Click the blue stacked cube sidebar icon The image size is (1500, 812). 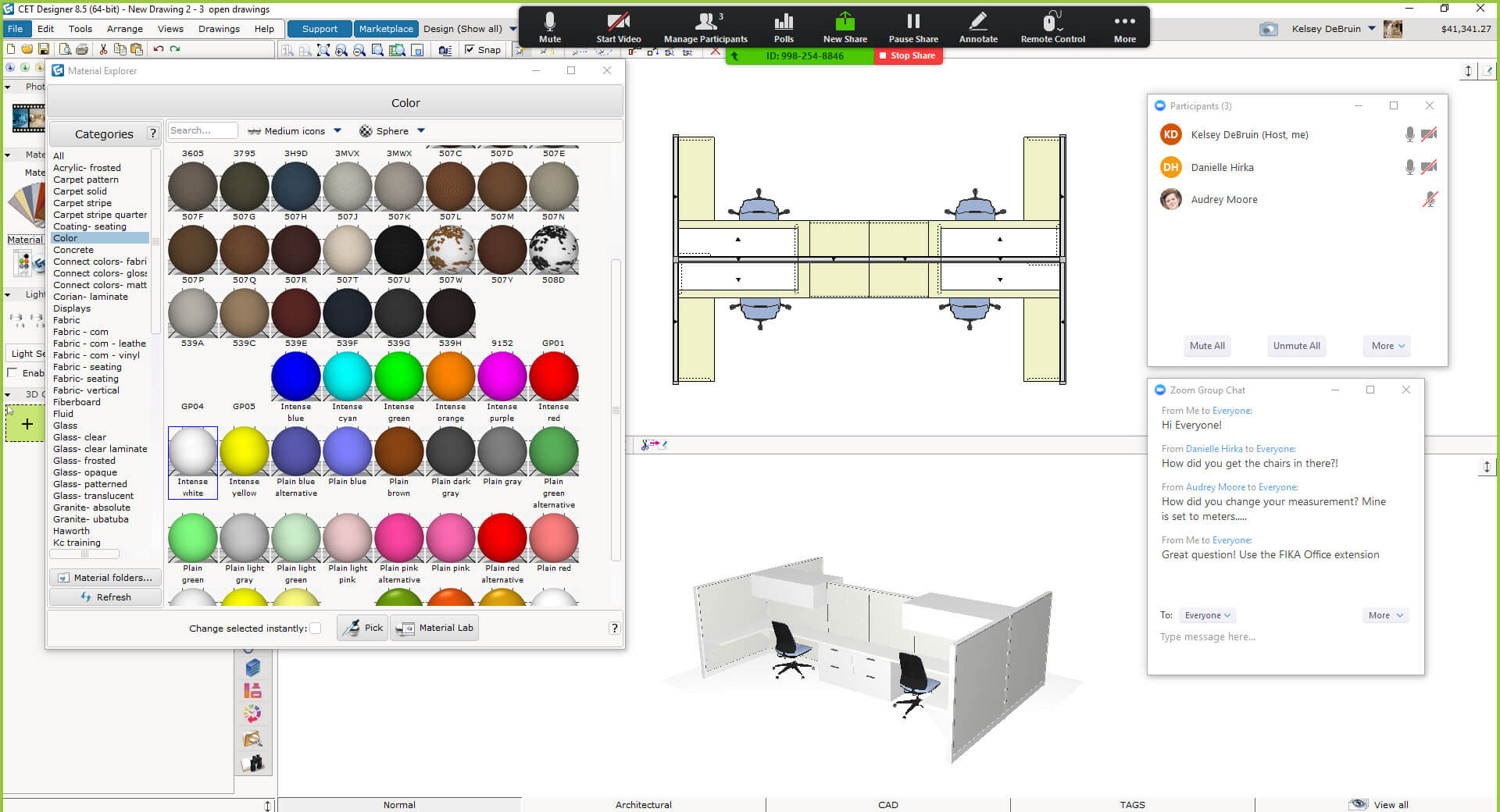click(252, 668)
